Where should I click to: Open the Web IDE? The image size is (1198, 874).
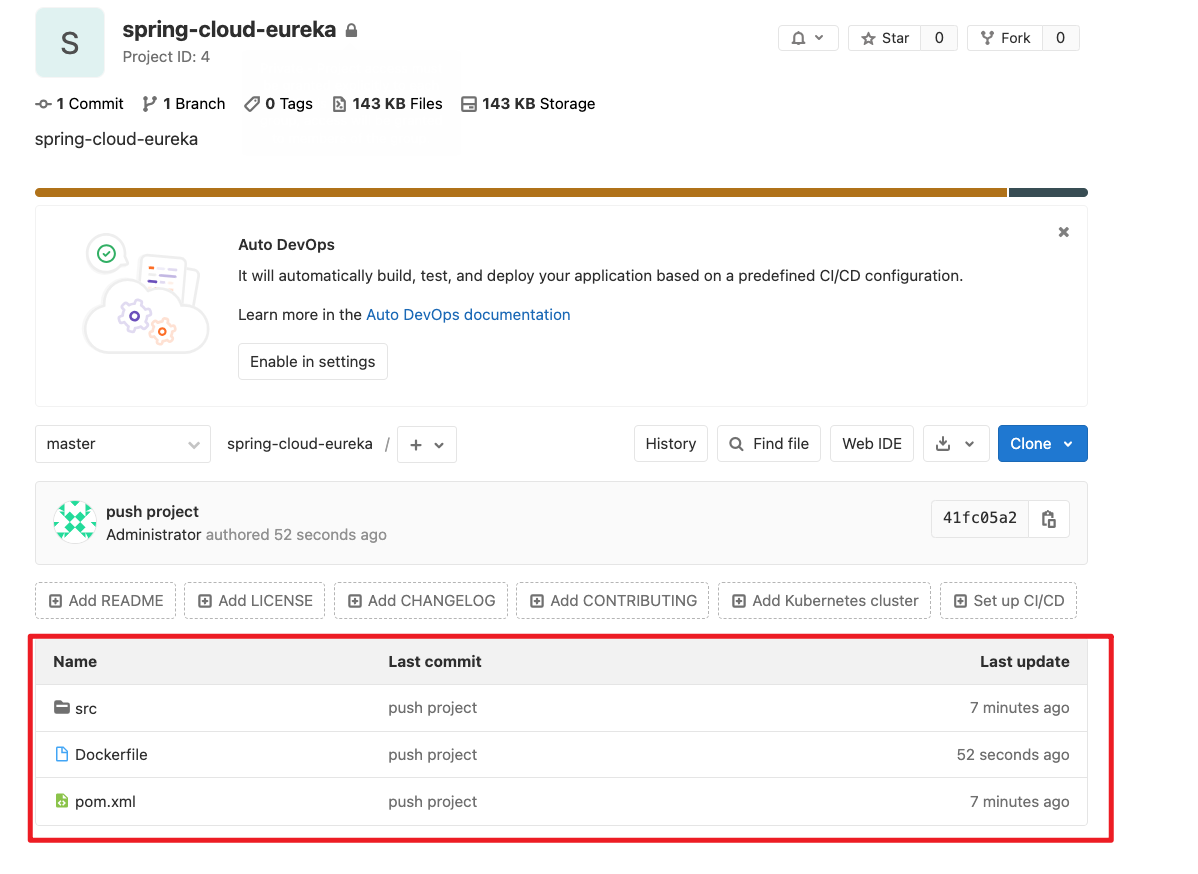(872, 444)
